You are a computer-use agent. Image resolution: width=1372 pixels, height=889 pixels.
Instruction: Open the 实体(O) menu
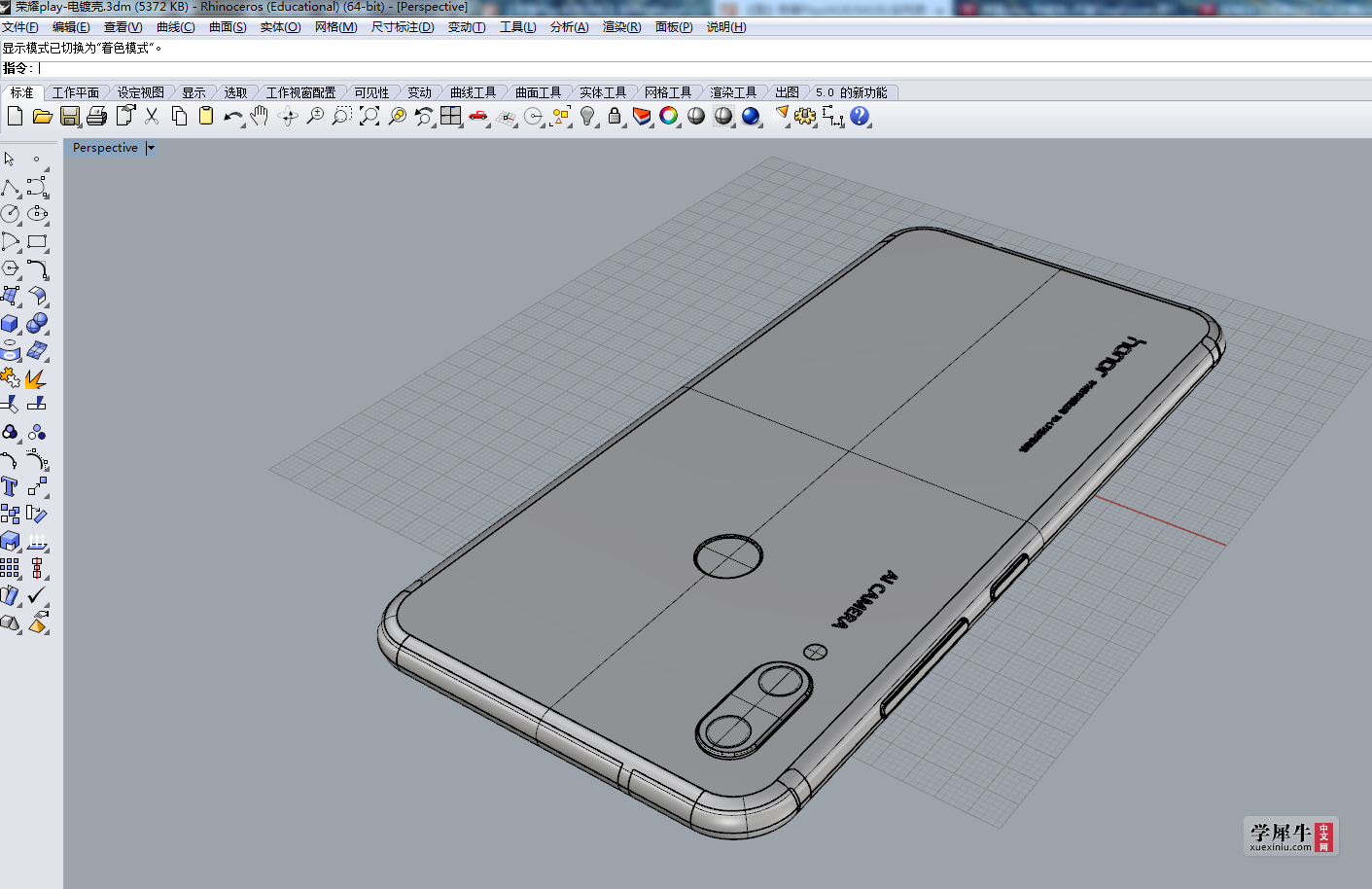click(x=281, y=27)
